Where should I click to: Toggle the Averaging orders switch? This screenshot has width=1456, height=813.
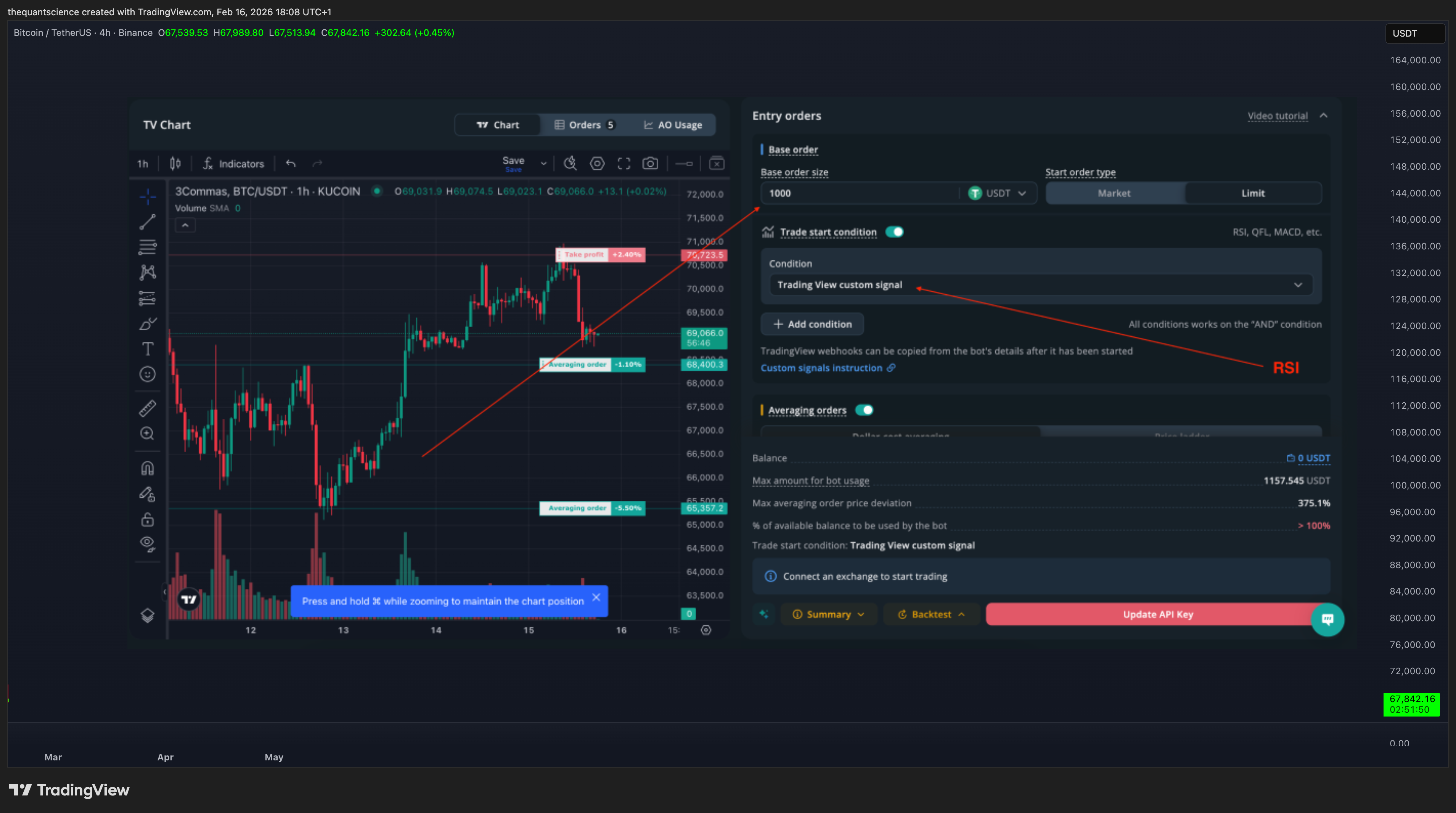(864, 410)
